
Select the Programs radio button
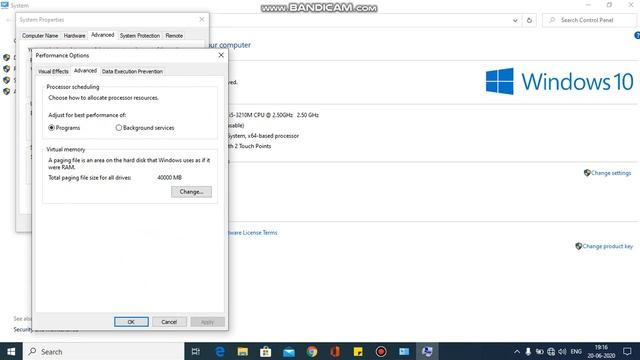51,128
